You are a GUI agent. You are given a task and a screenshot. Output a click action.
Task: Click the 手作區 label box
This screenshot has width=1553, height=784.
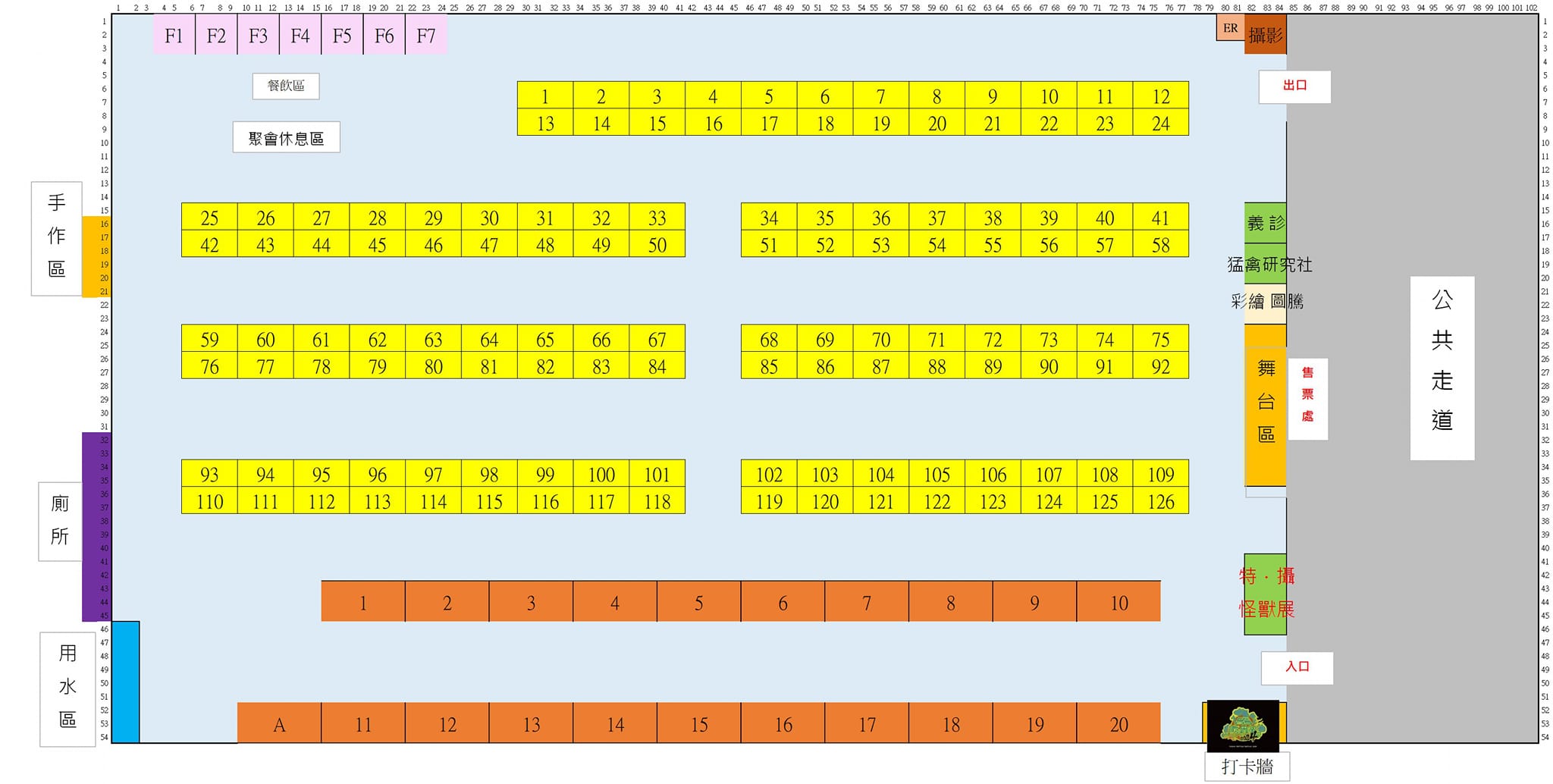click(x=57, y=238)
